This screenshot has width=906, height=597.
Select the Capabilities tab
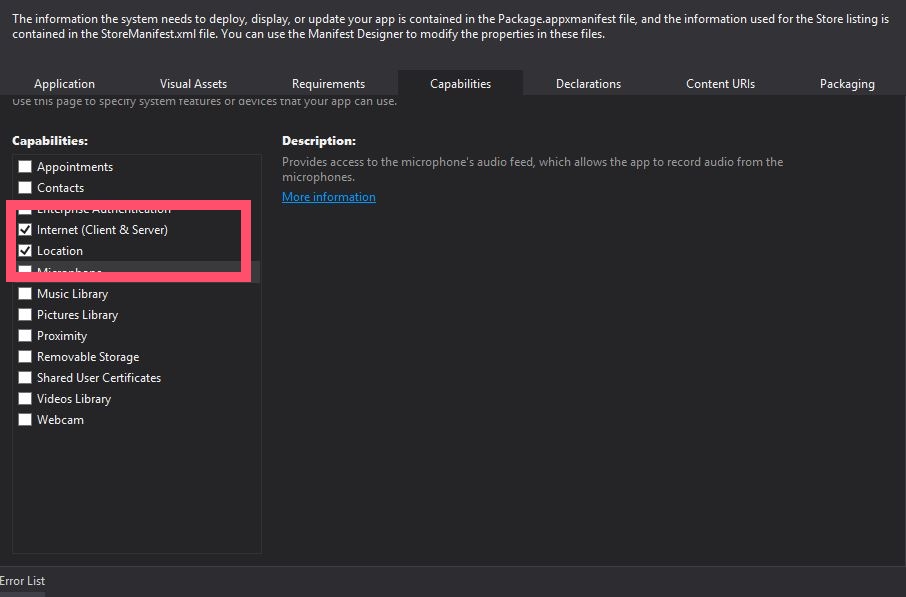tap(460, 84)
